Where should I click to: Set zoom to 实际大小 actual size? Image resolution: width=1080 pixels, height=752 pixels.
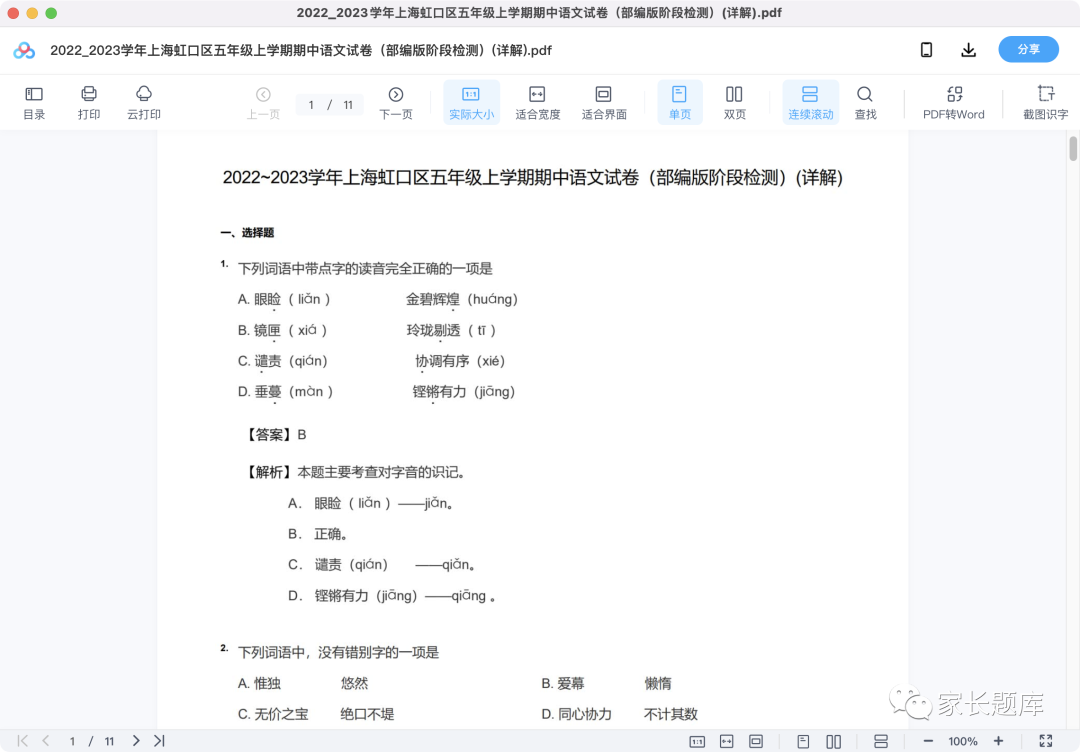(471, 103)
